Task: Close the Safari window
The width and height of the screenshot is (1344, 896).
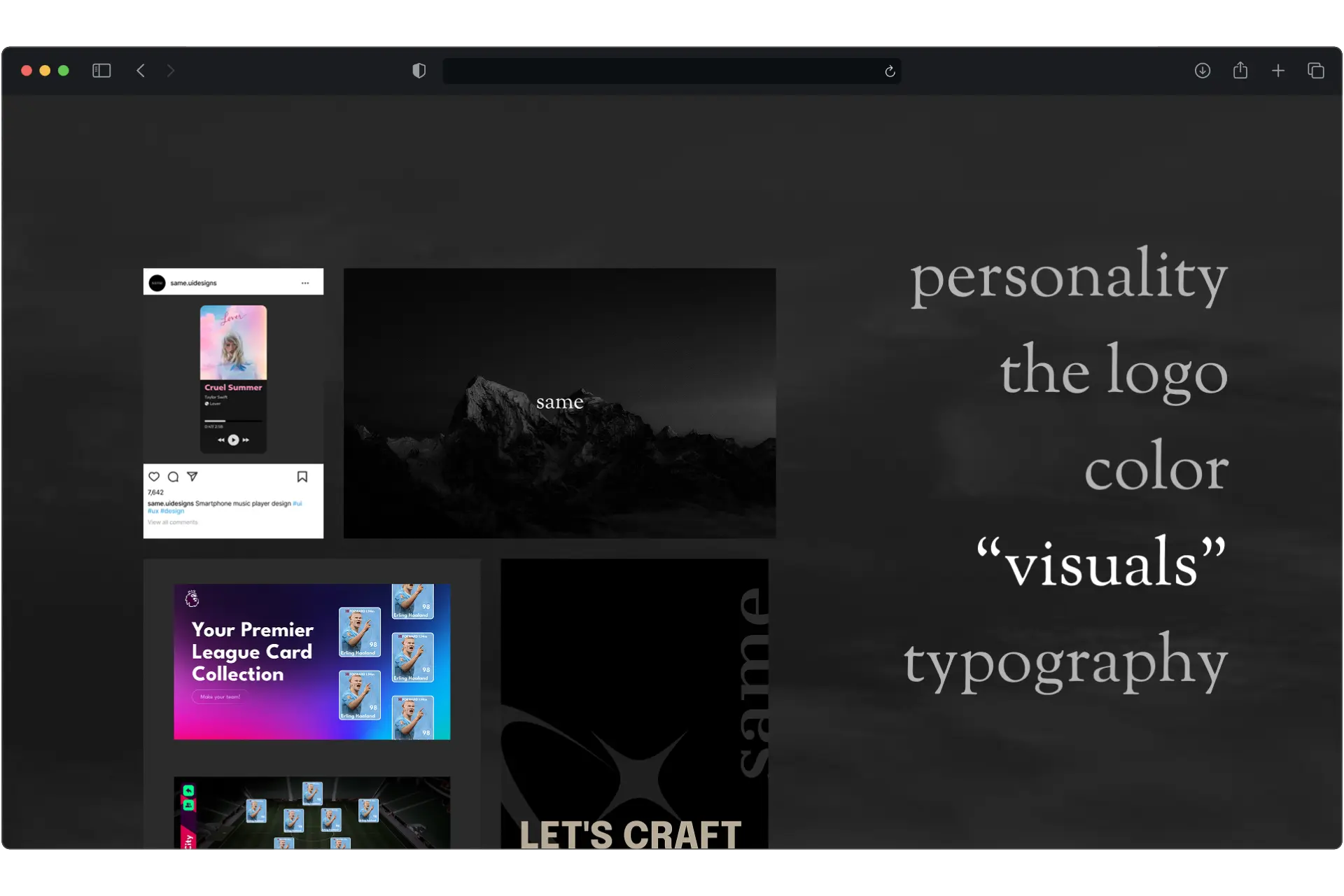Action: 27,71
